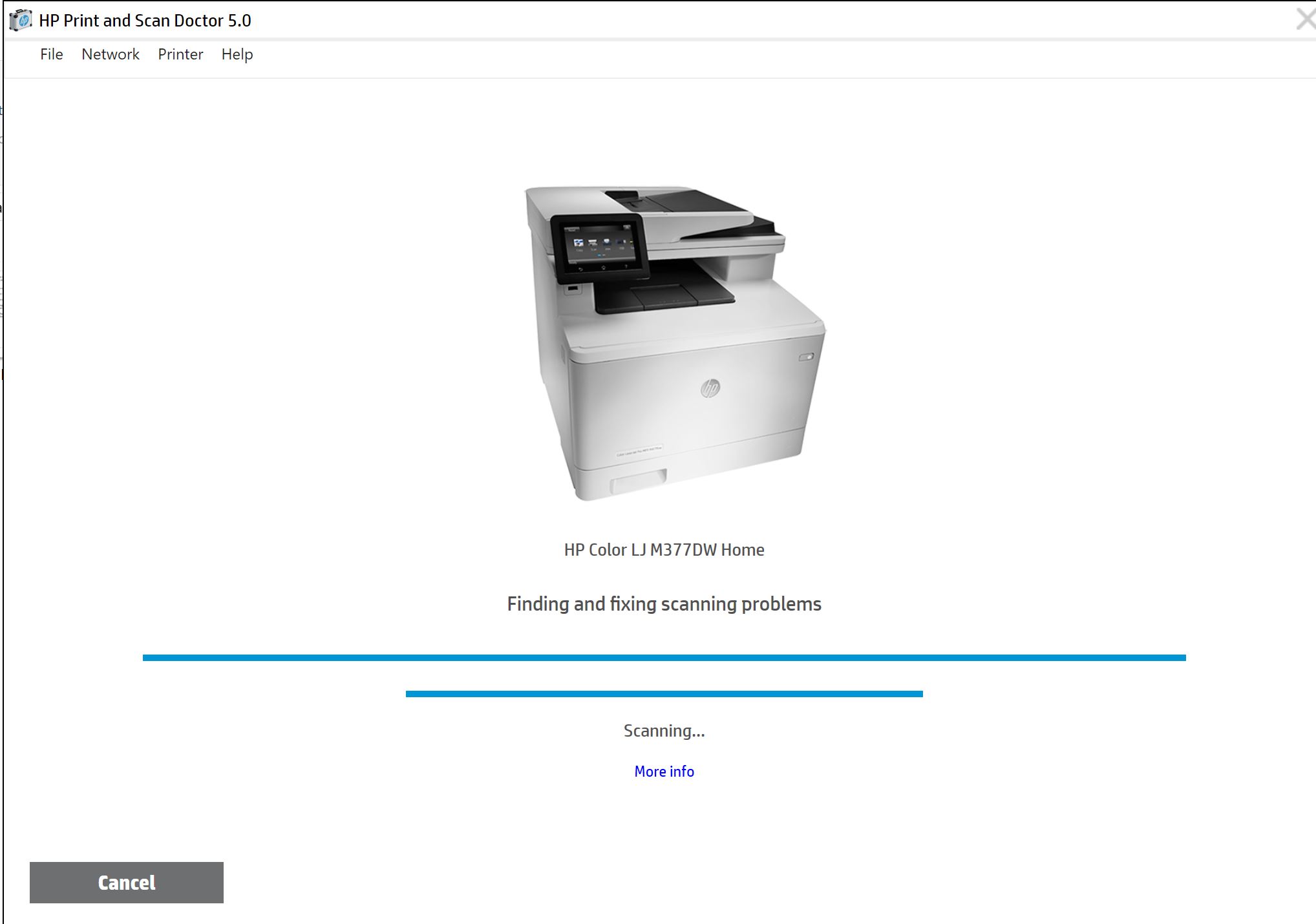
Task: Open the Network menu
Action: (x=110, y=54)
